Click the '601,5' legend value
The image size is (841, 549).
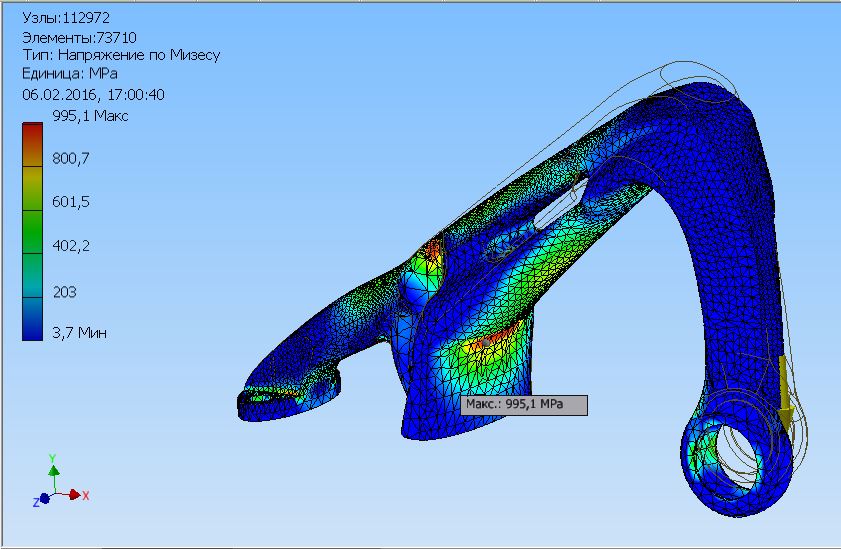(71, 202)
